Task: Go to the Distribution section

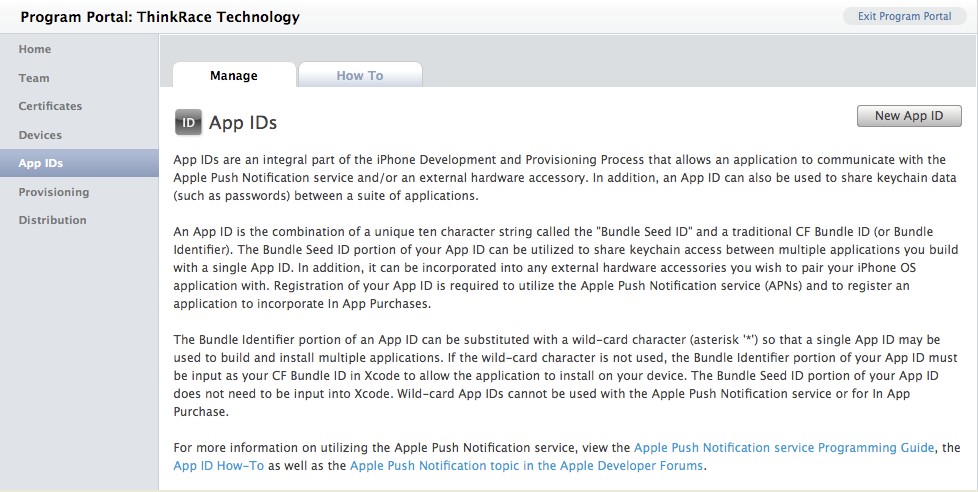Action: (52, 220)
